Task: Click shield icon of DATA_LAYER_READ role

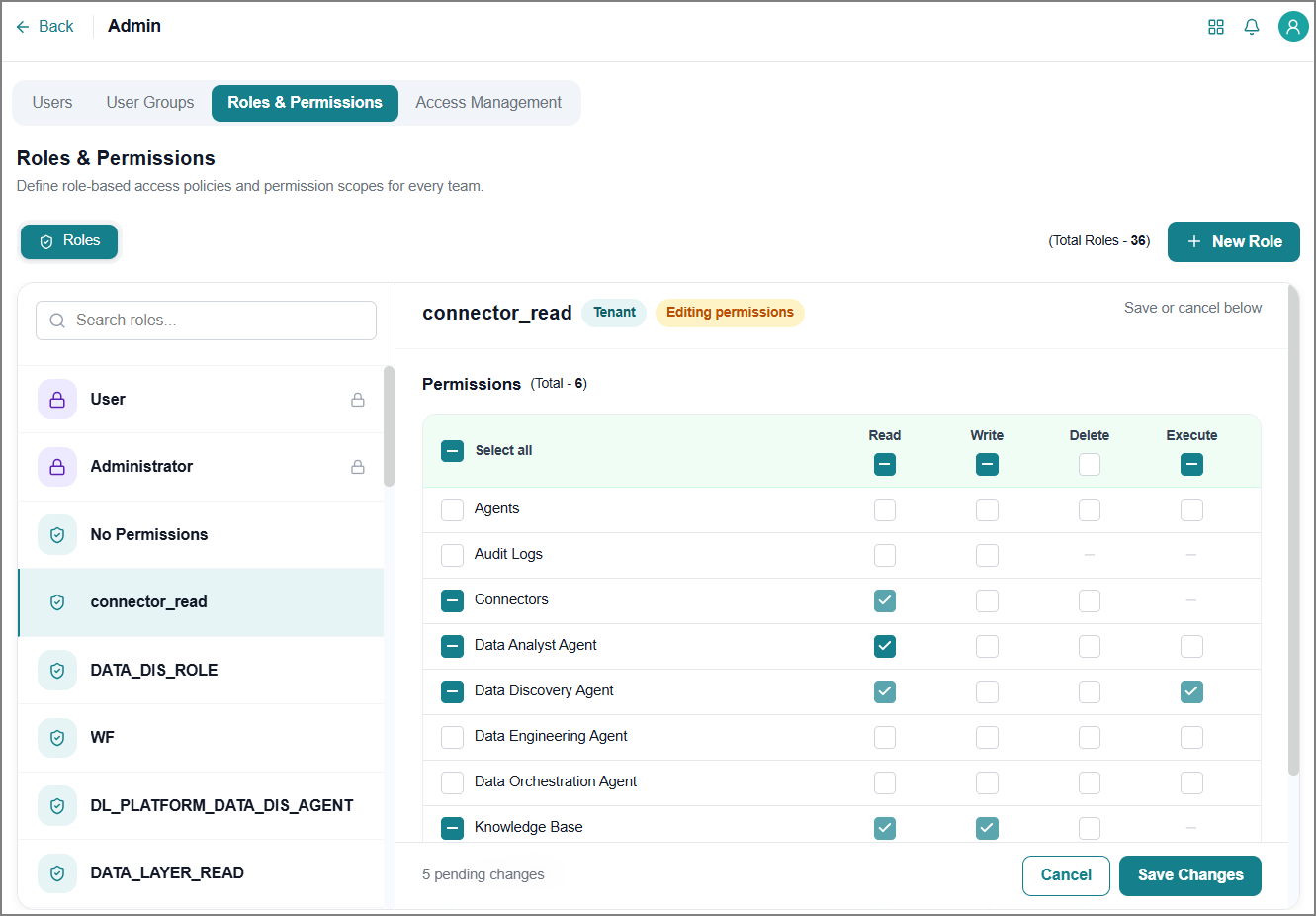Action: pyautogui.click(x=57, y=872)
